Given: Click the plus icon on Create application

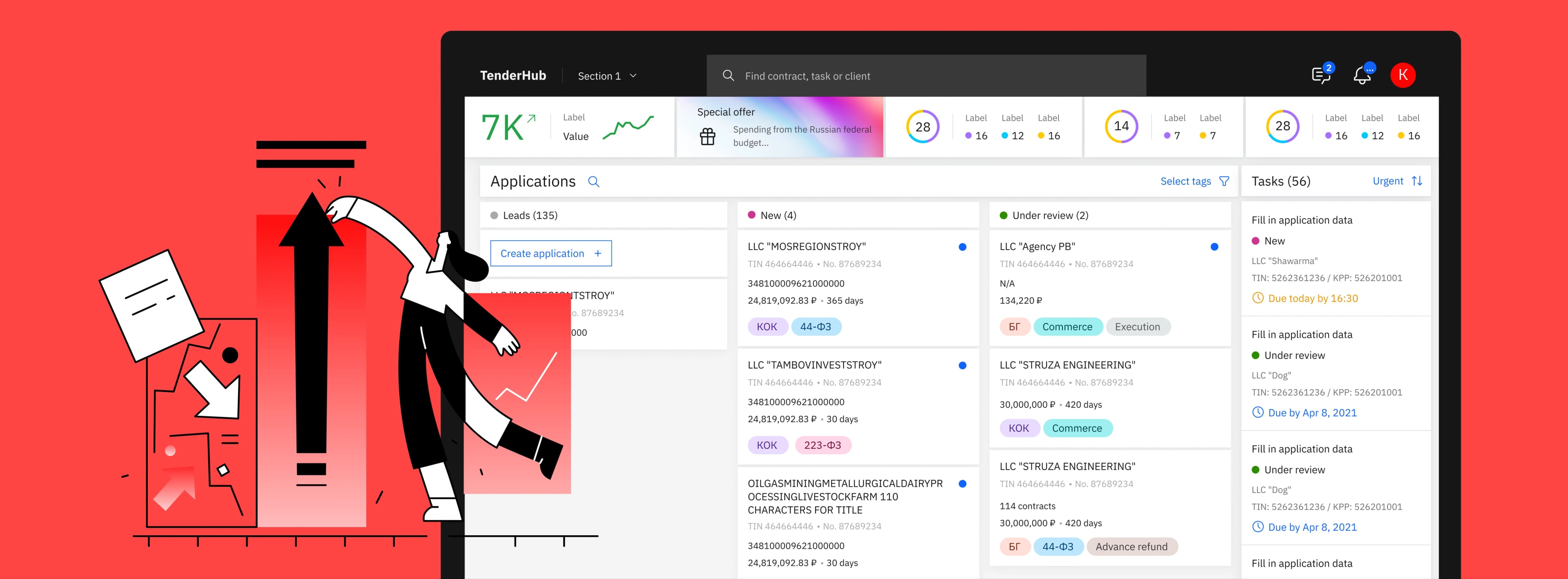Looking at the screenshot, I should 598,253.
